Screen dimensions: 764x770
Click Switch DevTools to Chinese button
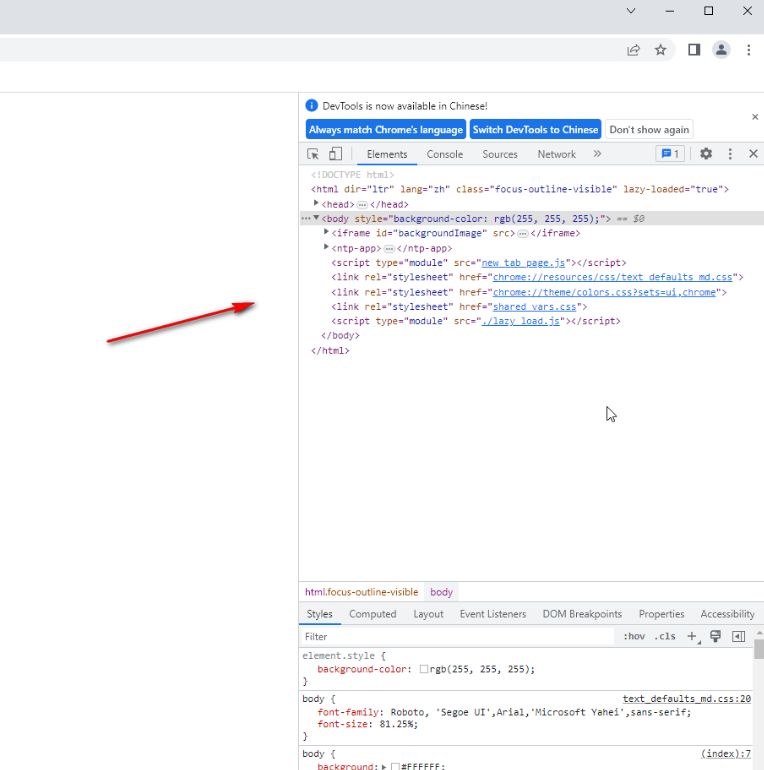click(x=535, y=130)
